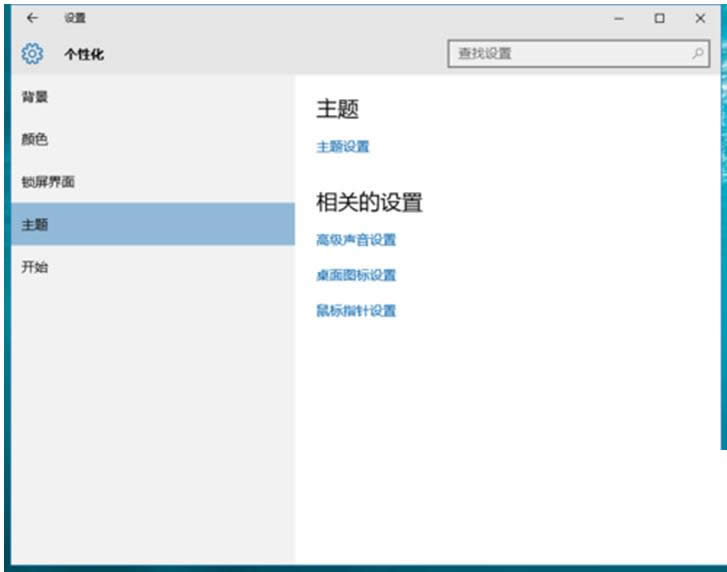This screenshot has width=727, height=572.
Task: Click the Settings gear icon
Action: [32, 54]
